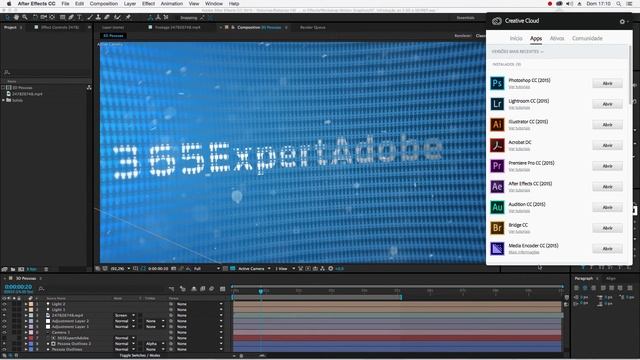This screenshot has height=360, width=640.
Task: Switch to Início tab in Creative Cloud
Action: 516,38
